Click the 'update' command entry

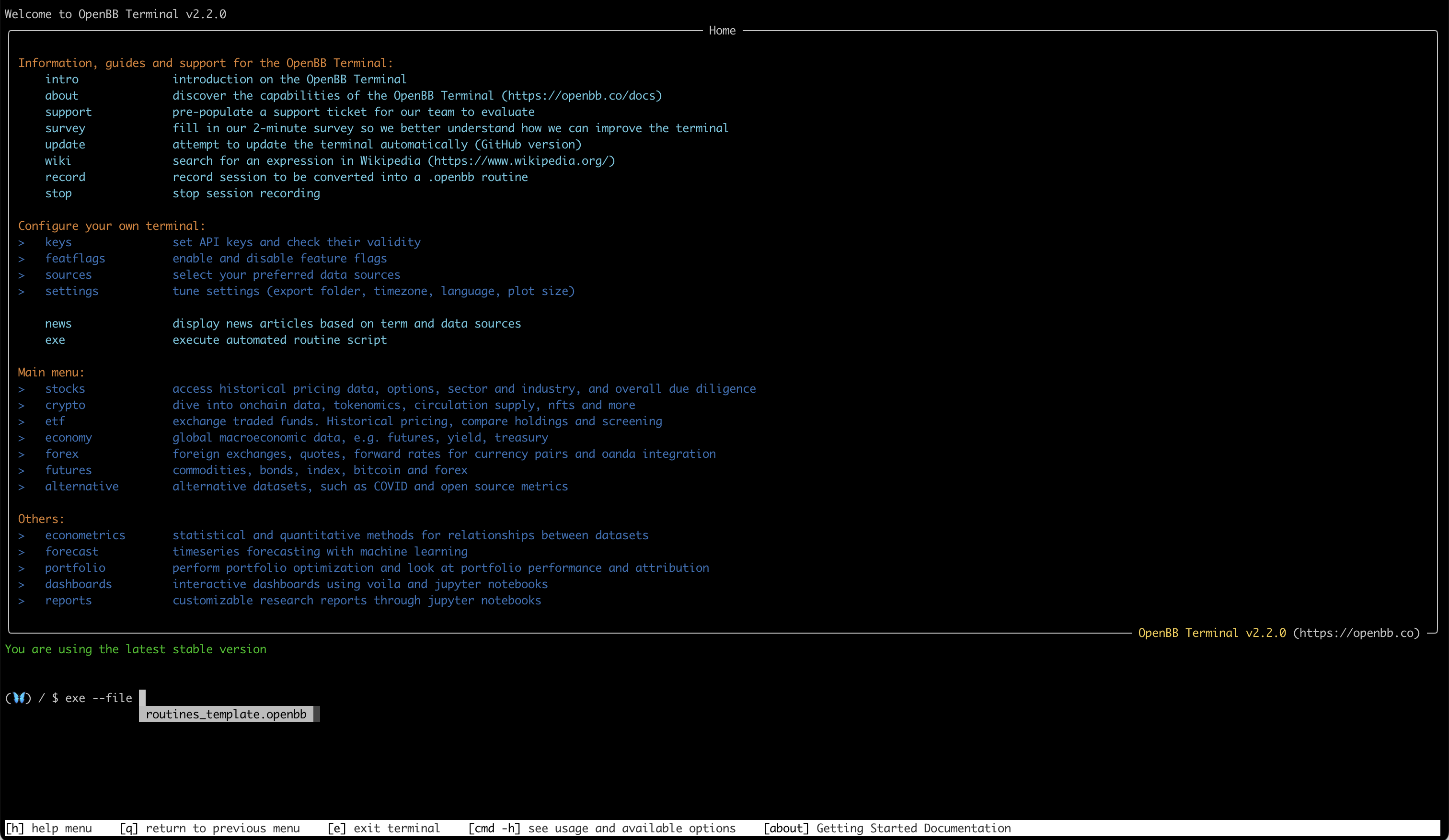65,144
